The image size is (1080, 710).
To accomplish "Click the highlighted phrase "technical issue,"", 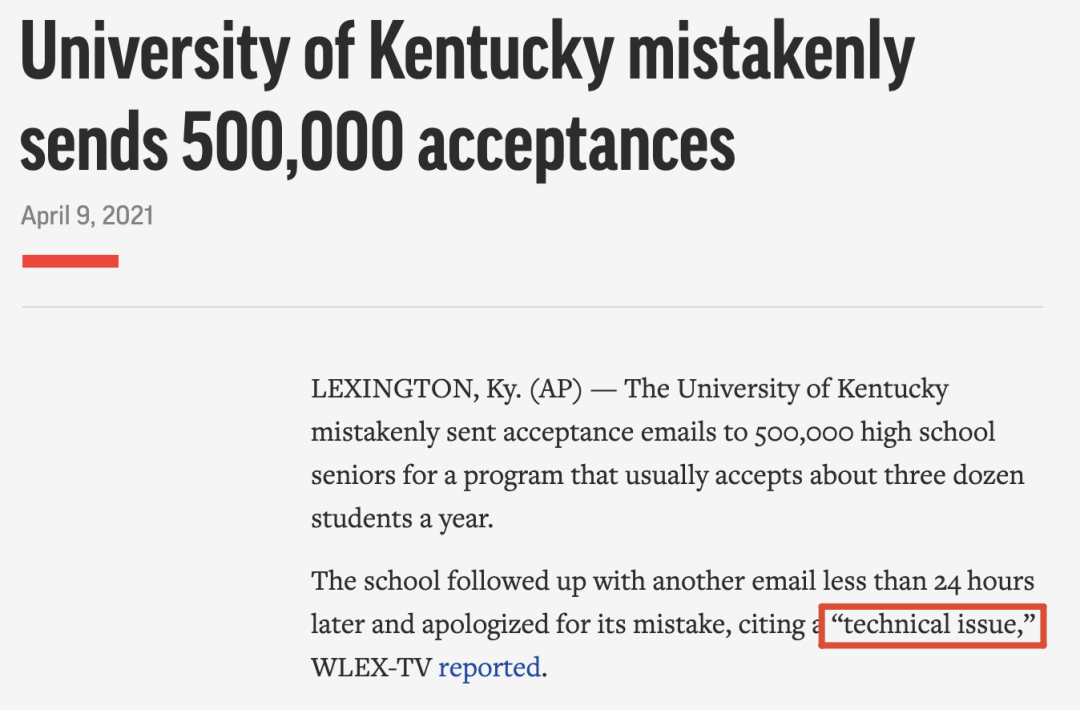I will [x=933, y=625].
